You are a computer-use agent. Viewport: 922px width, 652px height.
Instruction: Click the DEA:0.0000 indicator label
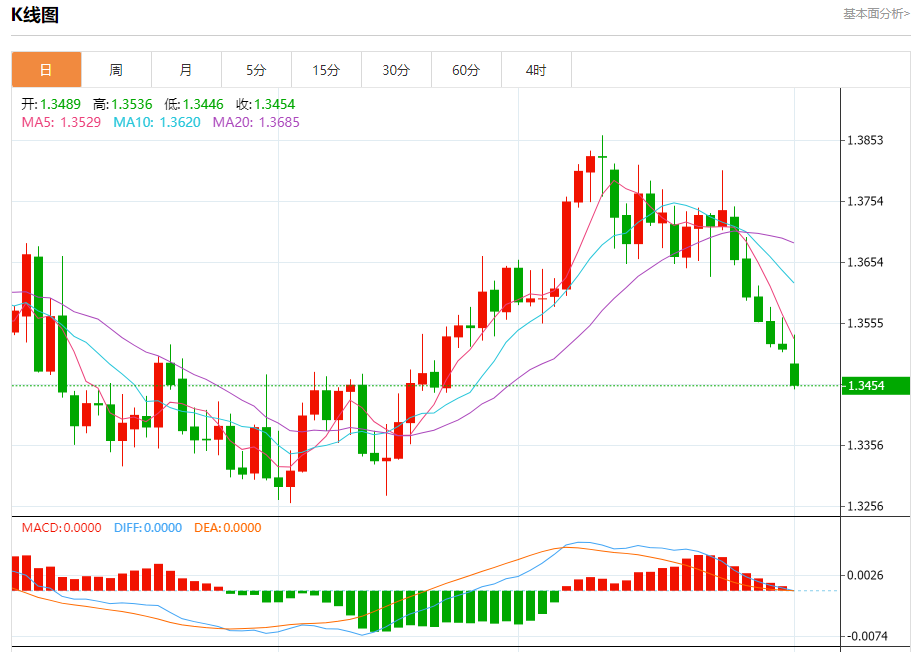228,528
